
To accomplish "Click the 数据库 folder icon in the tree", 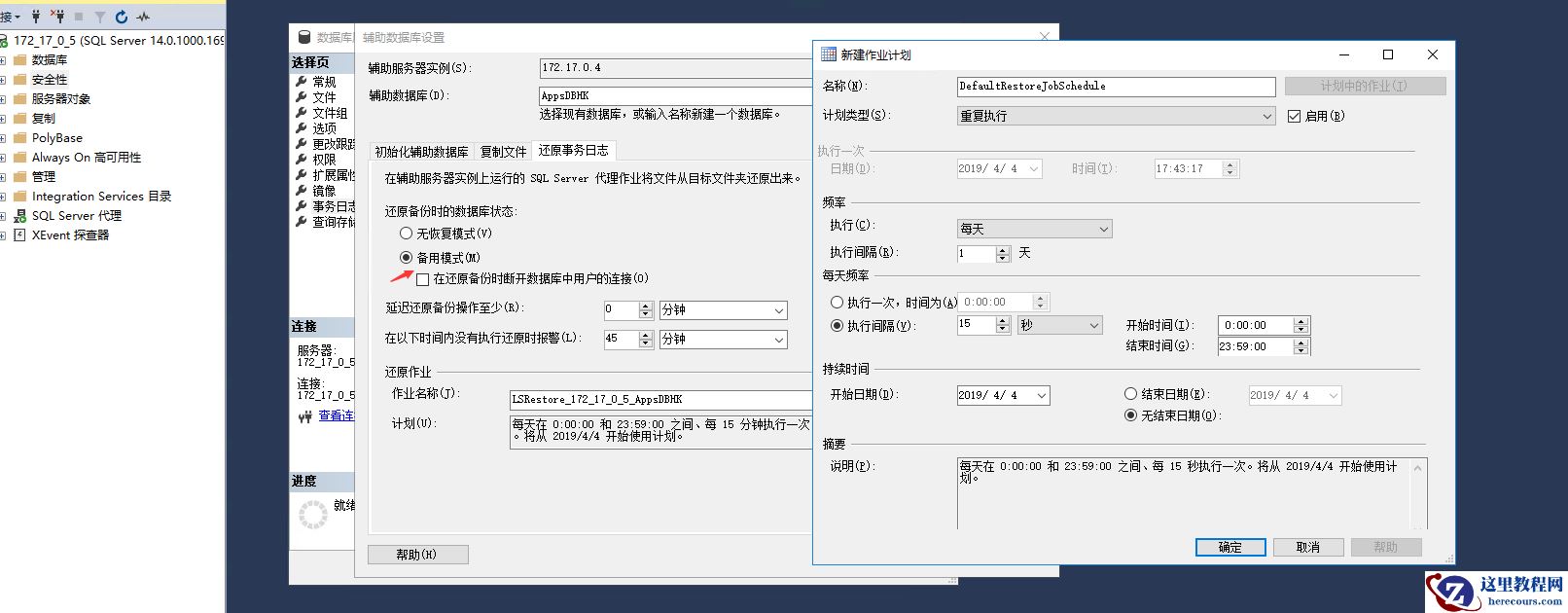I will tap(19, 60).
